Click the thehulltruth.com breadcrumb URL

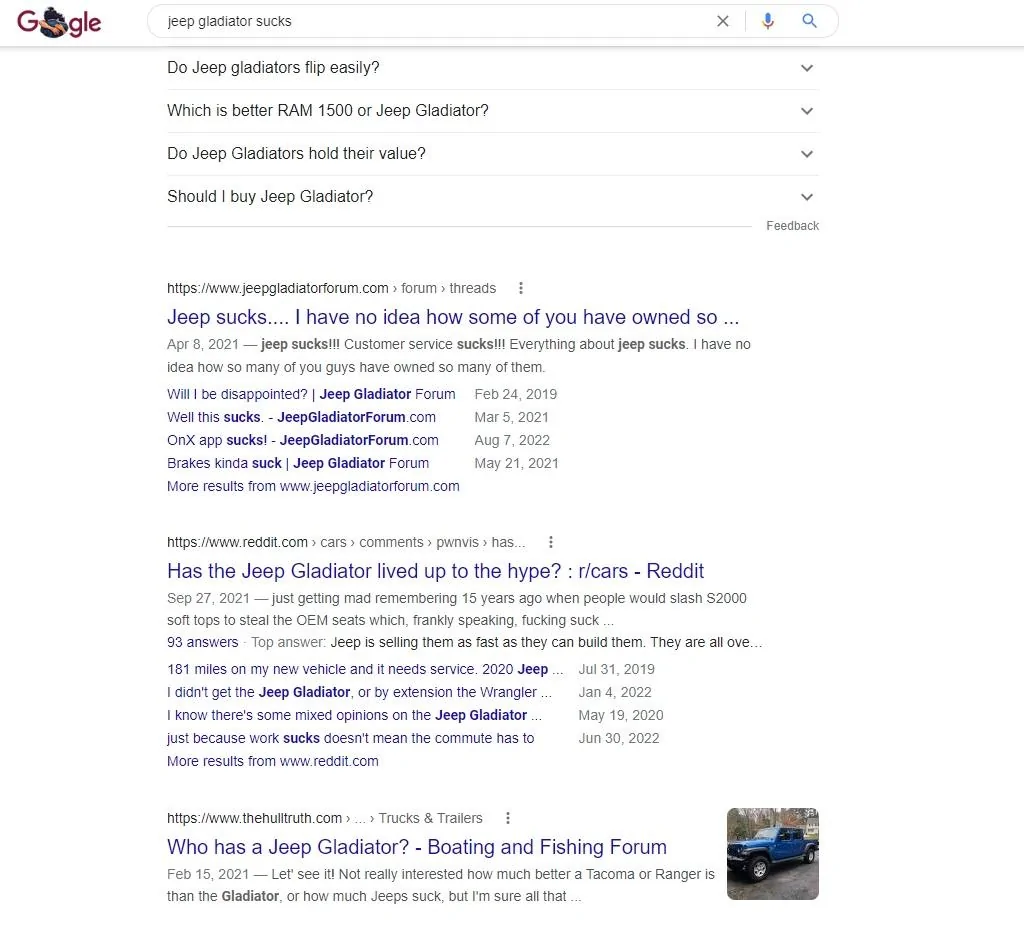[x=325, y=818]
